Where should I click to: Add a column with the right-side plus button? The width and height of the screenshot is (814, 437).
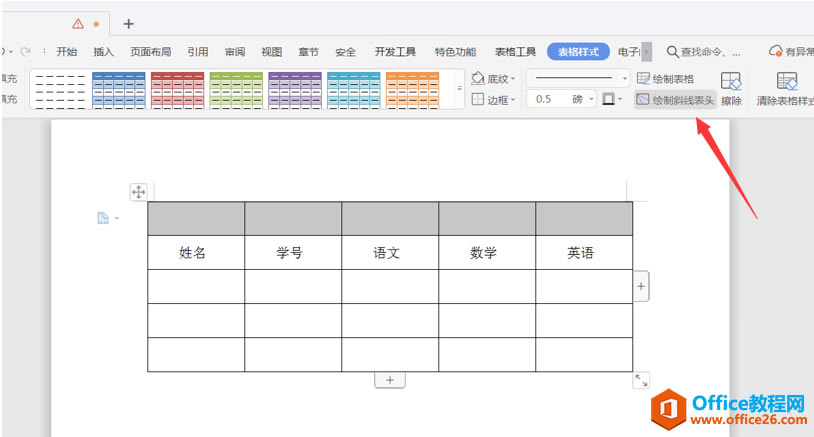[641, 286]
